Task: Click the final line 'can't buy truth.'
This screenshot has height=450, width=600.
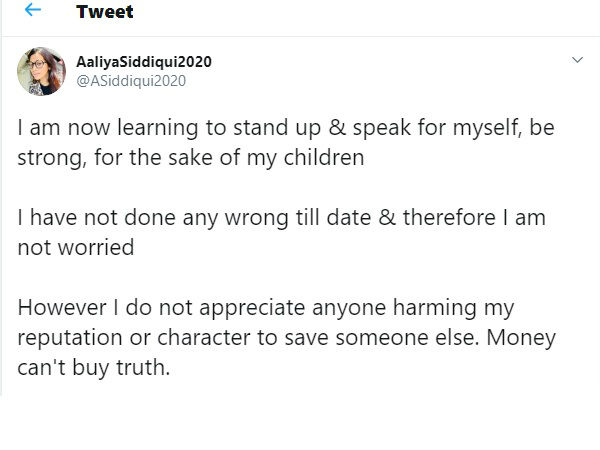Action: tap(94, 368)
